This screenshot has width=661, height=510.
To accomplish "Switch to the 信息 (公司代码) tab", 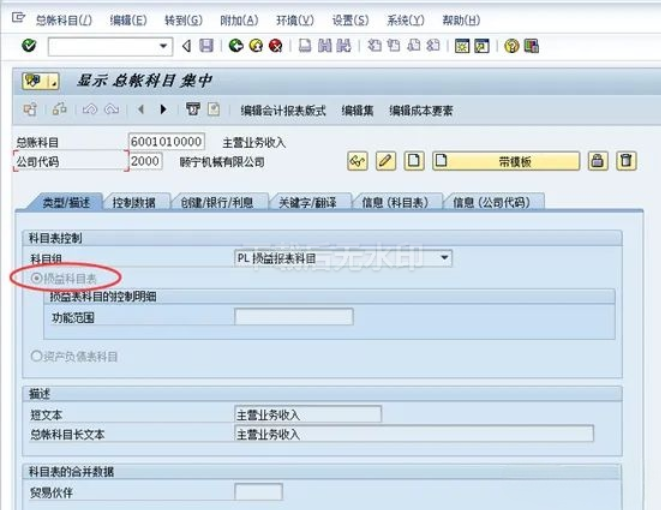I will (x=492, y=202).
